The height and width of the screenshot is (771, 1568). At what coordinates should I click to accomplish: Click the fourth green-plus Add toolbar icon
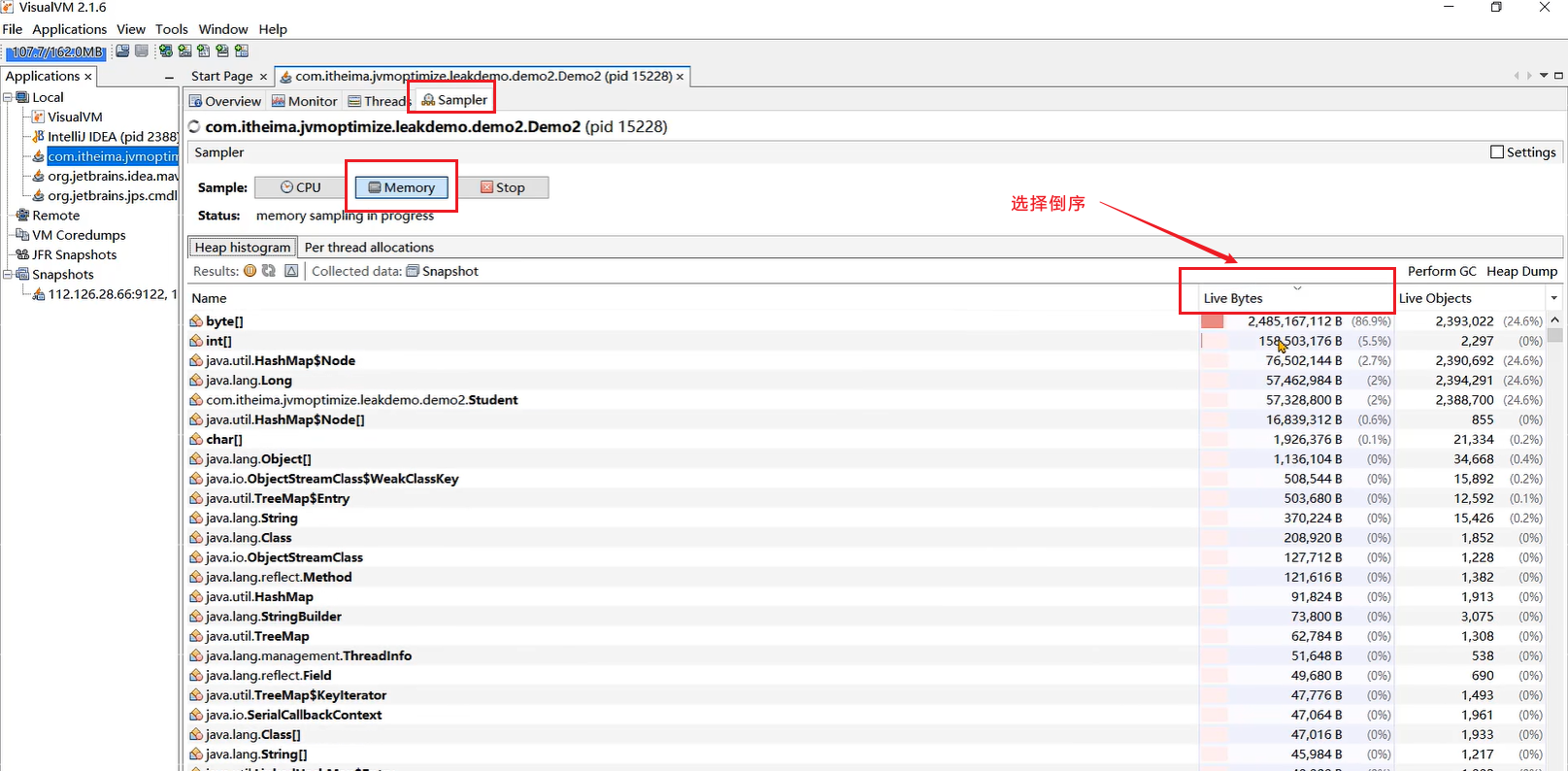point(222,51)
